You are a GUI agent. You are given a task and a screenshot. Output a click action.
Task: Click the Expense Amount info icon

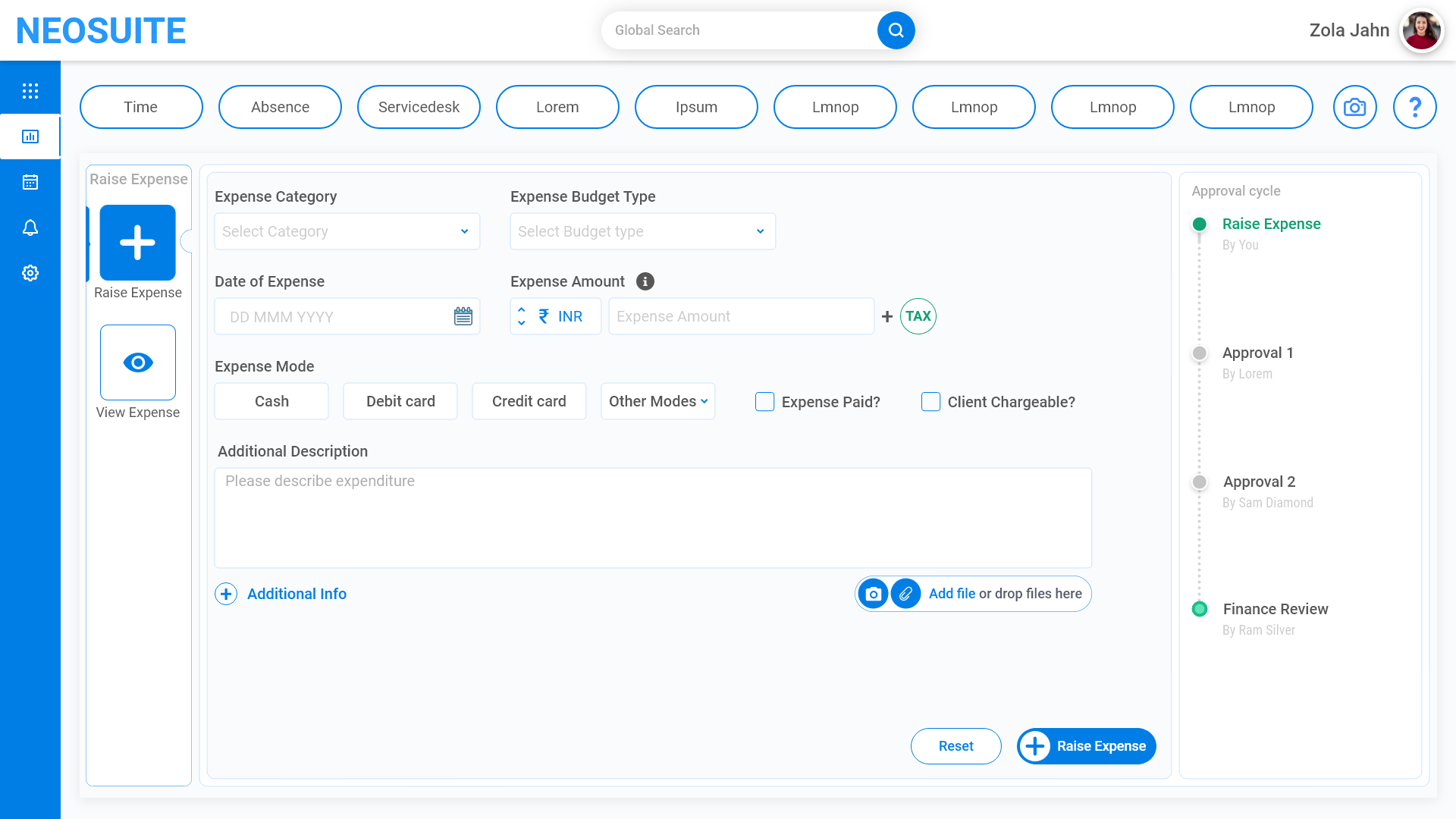645,281
